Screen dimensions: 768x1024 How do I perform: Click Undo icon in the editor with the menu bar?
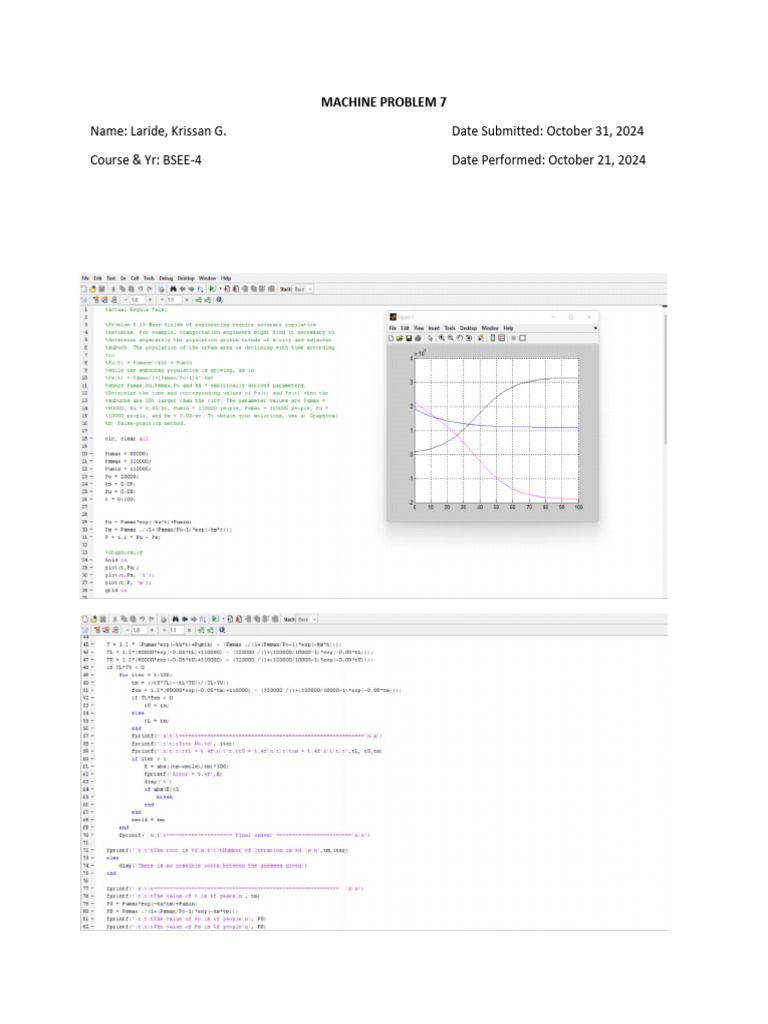[140, 289]
